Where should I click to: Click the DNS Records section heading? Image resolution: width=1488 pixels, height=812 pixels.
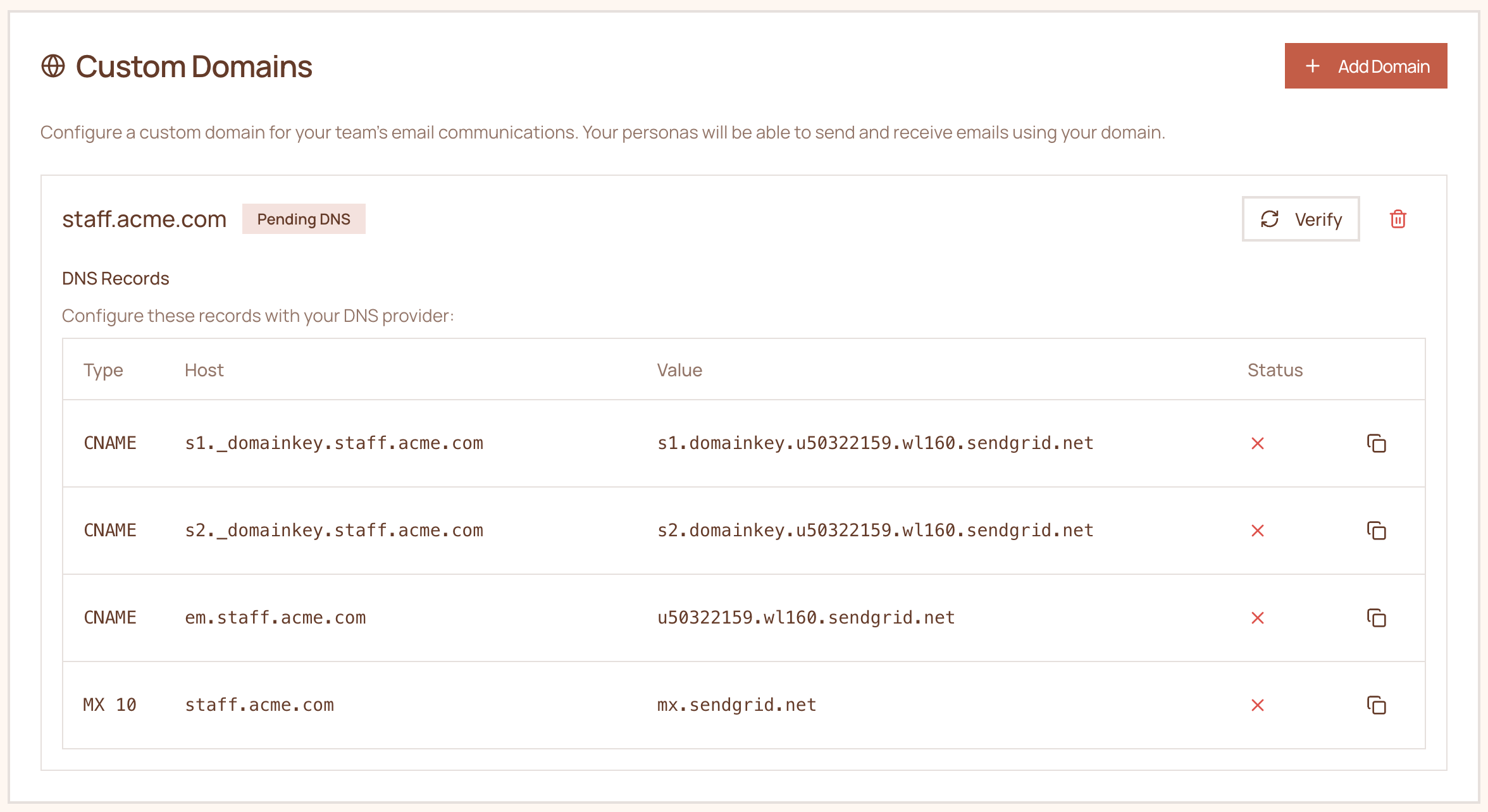pyautogui.click(x=115, y=278)
